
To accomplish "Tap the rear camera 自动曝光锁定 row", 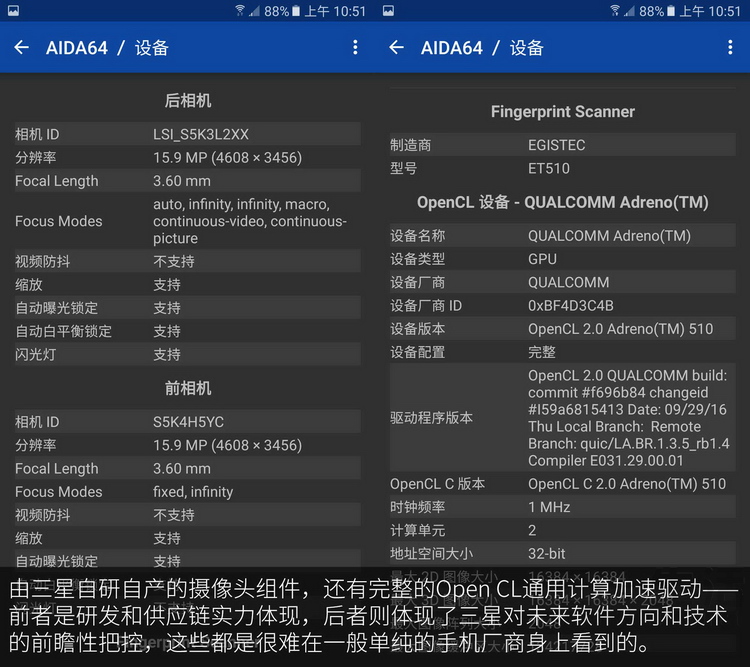I will point(188,308).
